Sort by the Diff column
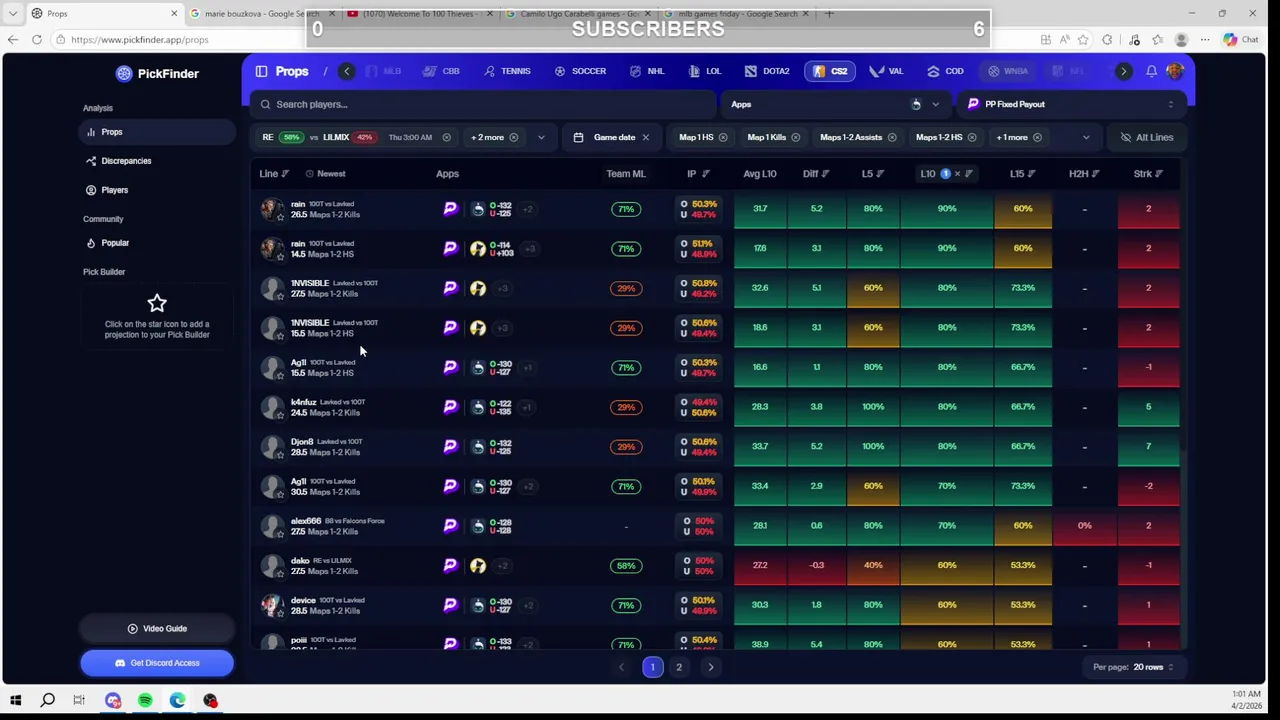Viewport: 1280px width, 720px height. (x=815, y=174)
